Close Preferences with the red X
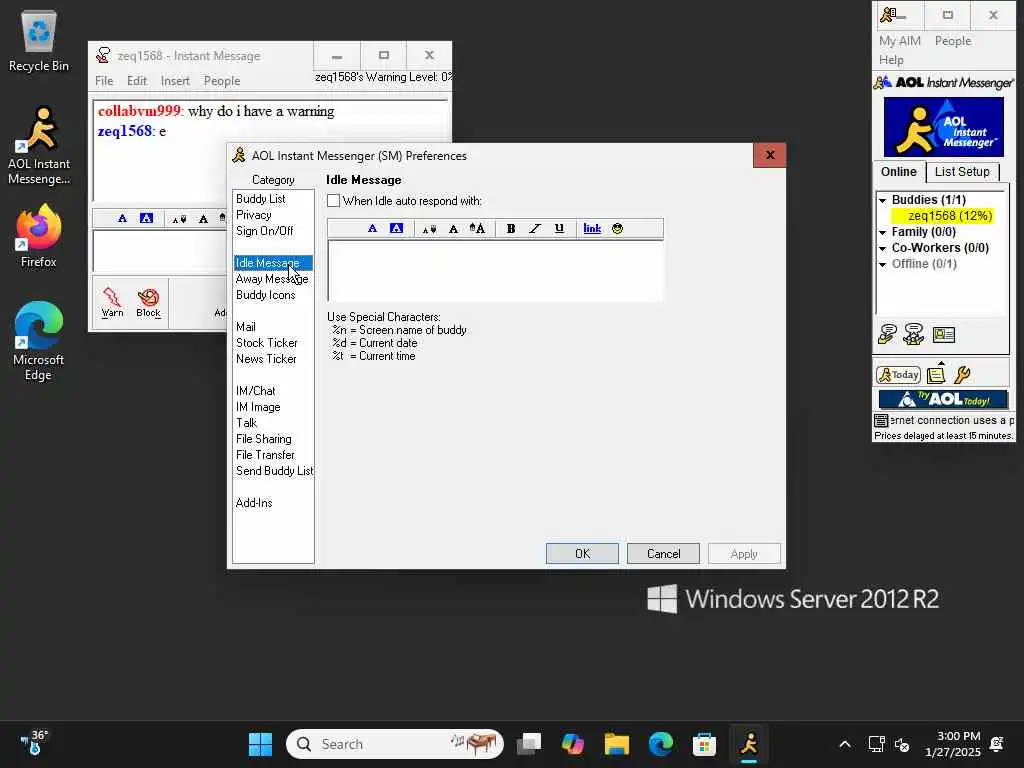 [770, 155]
